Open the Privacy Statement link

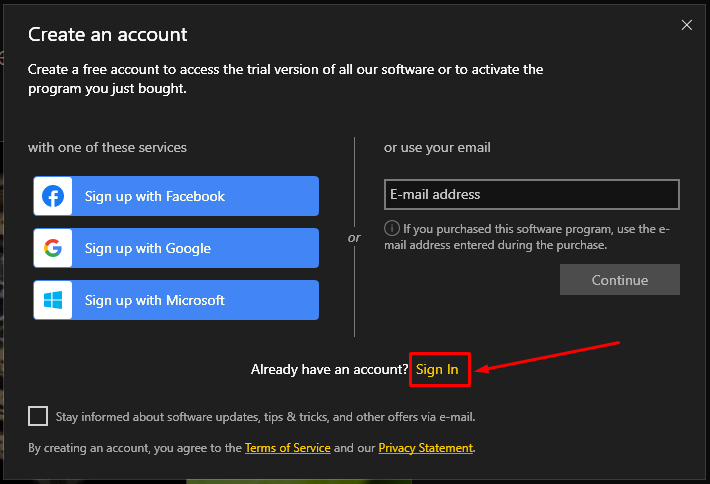(x=425, y=448)
